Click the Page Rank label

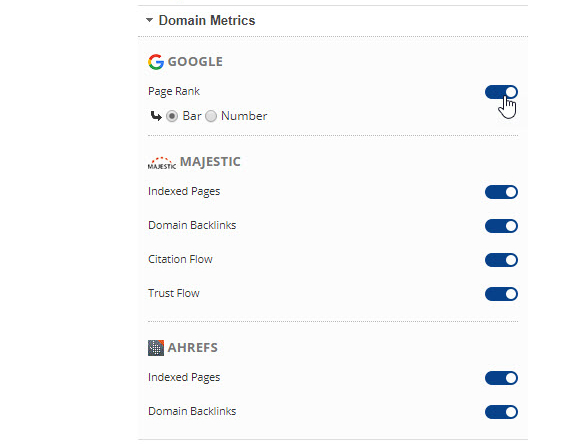tap(174, 92)
